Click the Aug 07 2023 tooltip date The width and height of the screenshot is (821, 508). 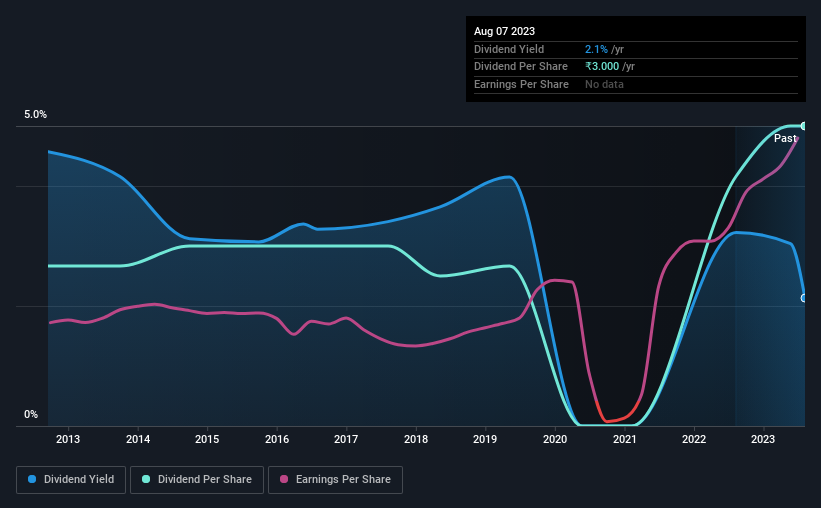pos(504,31)
